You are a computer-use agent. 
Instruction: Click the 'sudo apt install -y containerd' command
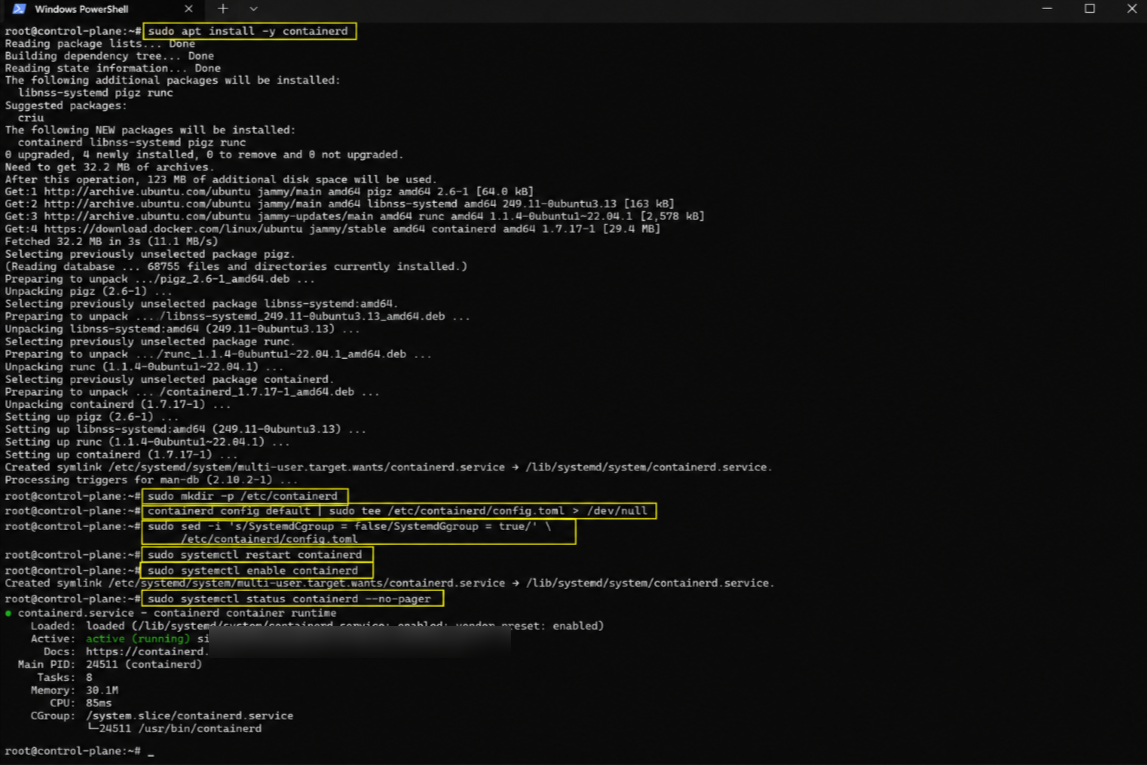coord(249,31)
